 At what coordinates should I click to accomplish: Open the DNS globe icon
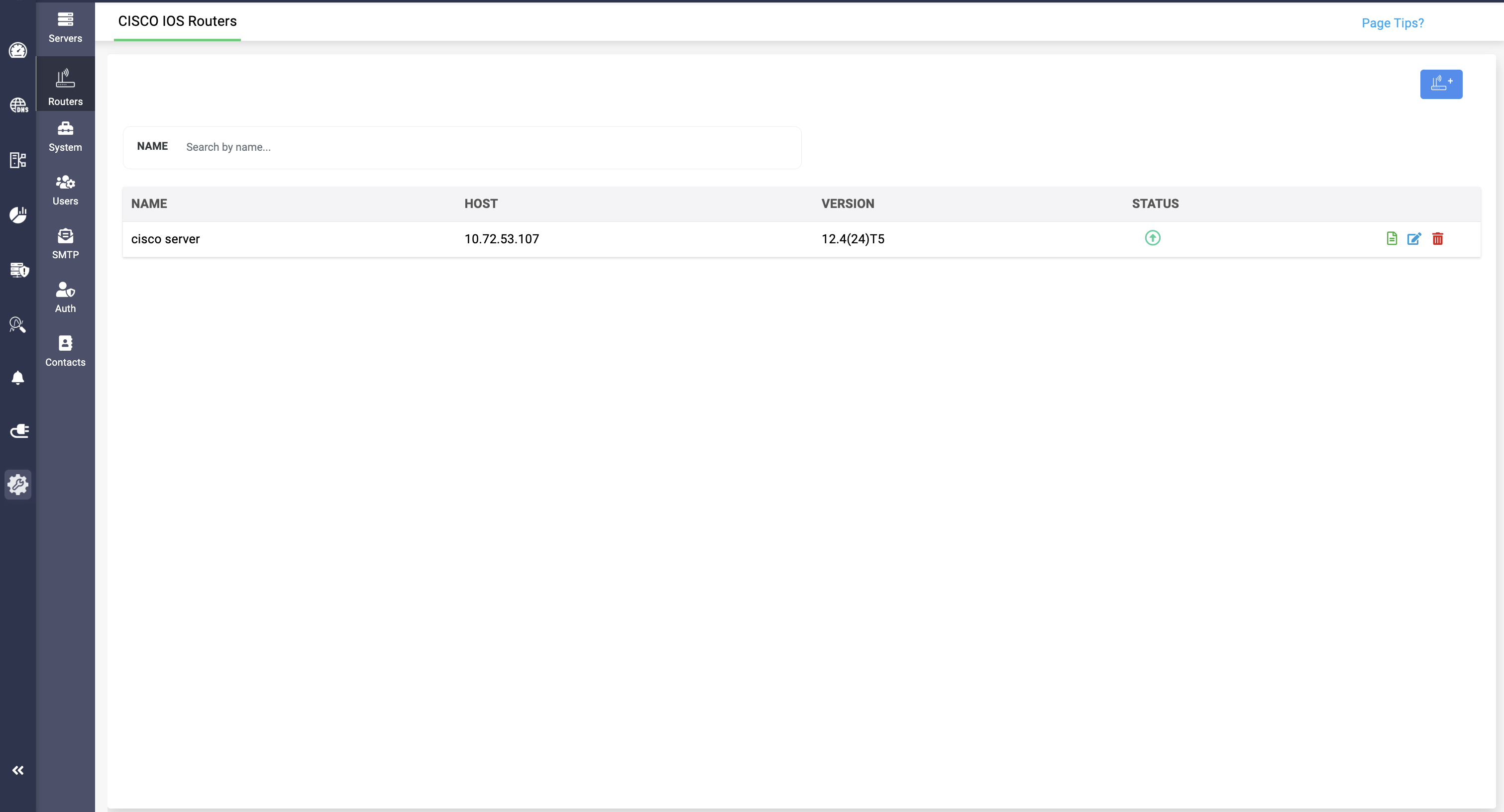[x=18, y=105]
